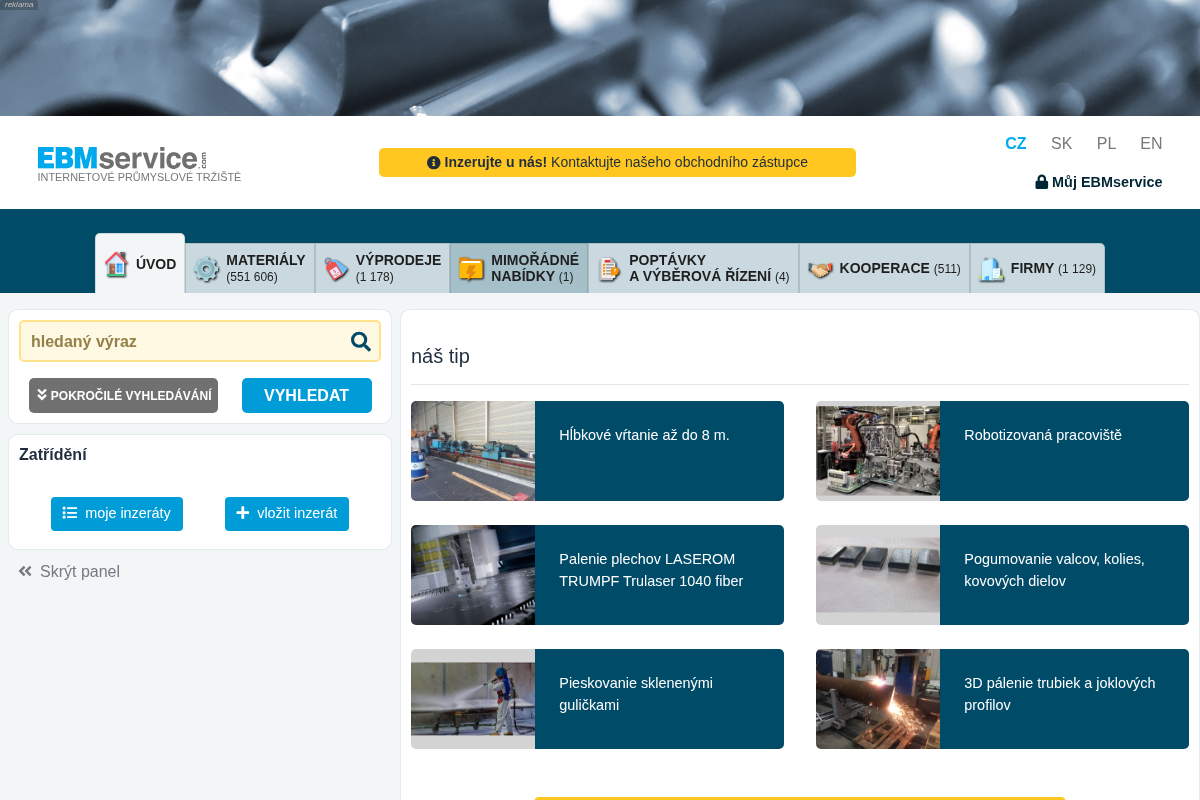Click the EBMservice logo

point(139,164)
